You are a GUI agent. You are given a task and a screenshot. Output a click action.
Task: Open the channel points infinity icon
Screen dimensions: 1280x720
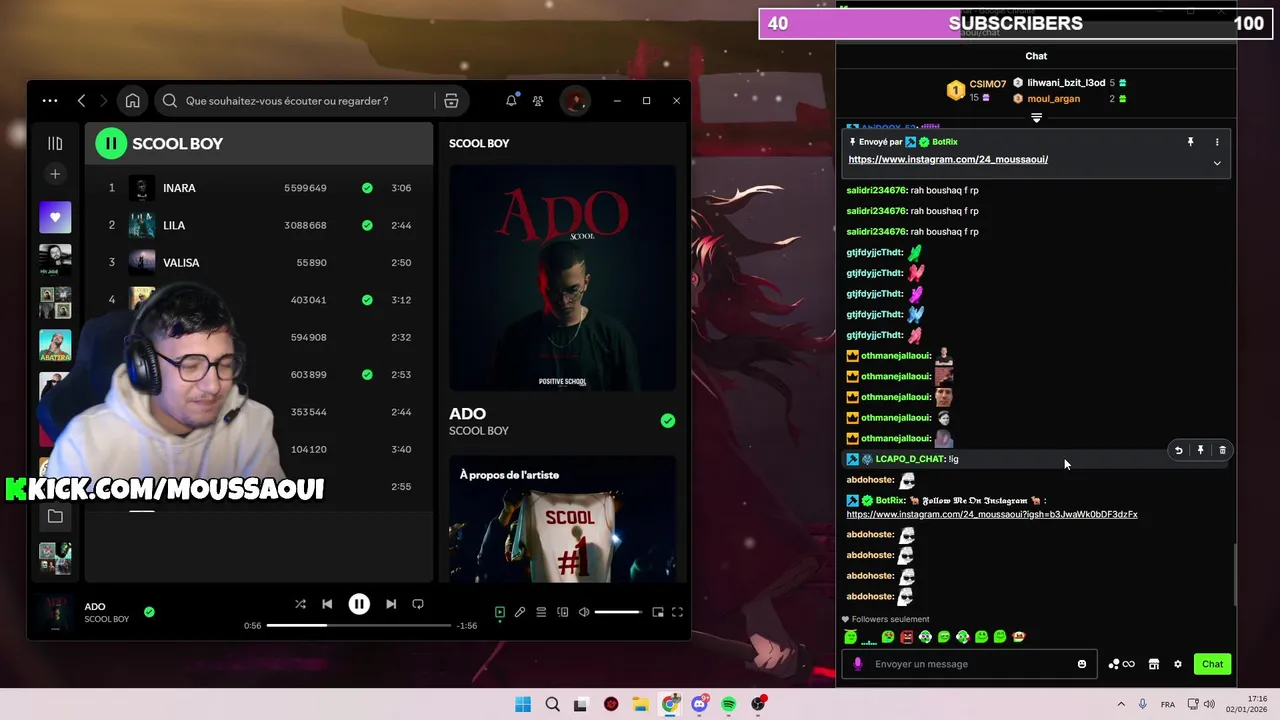1122,664
